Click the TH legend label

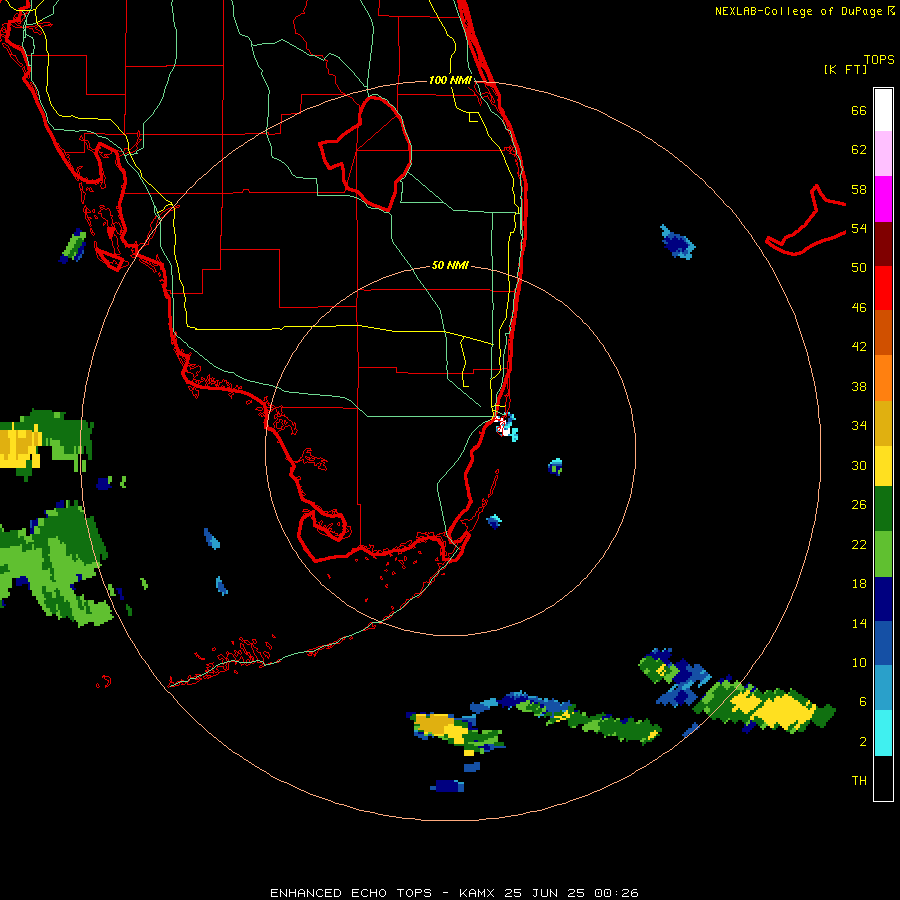[859, 781]
